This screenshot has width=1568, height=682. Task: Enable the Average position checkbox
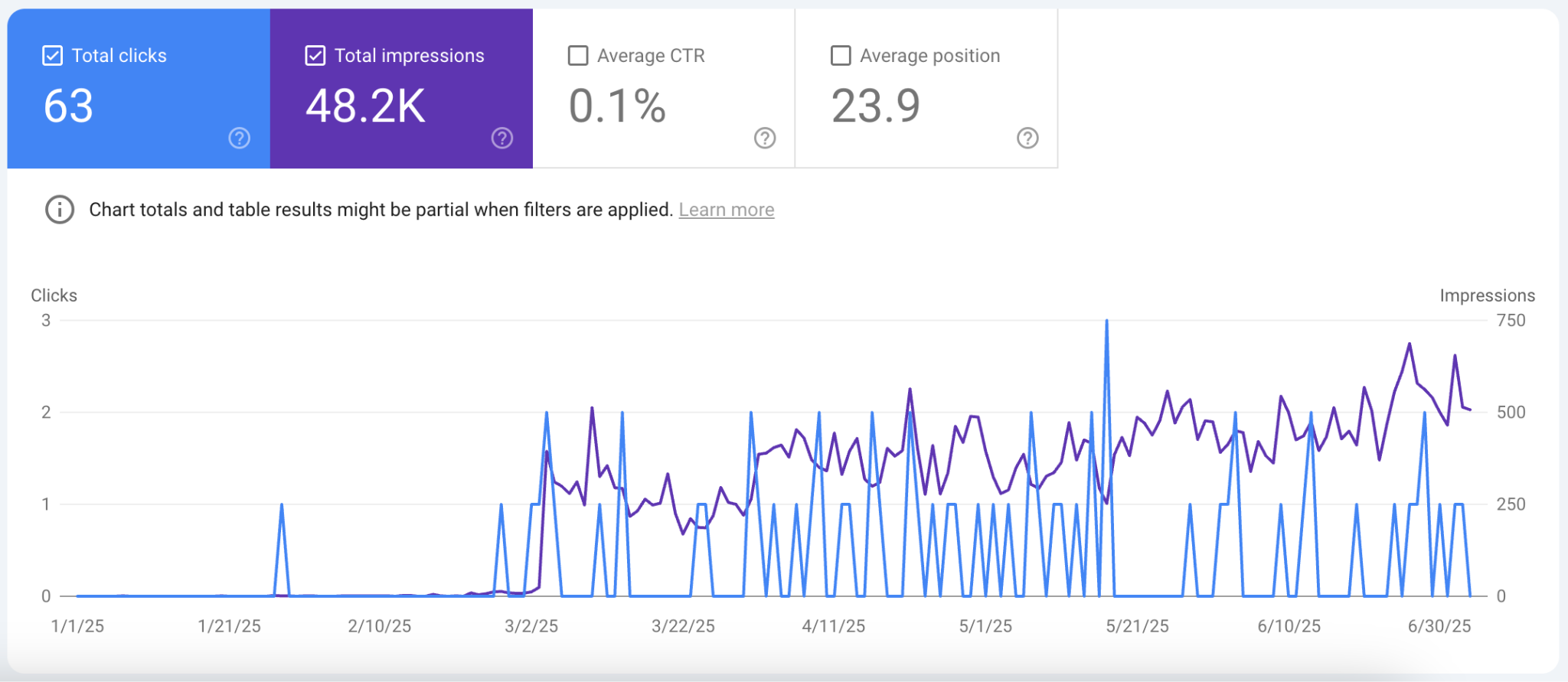point(841,56)
